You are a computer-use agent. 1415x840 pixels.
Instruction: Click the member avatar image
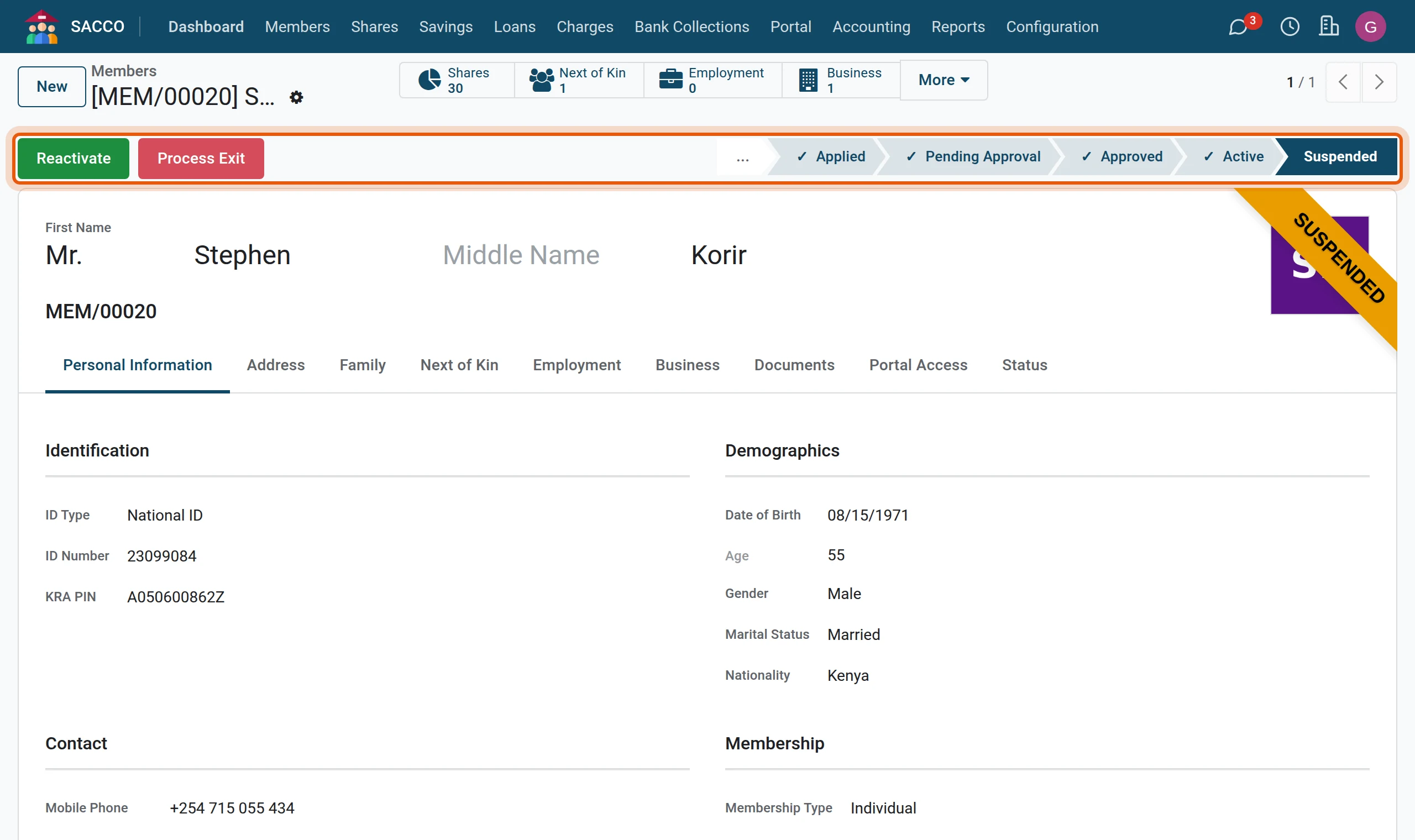coord(1319,265)
